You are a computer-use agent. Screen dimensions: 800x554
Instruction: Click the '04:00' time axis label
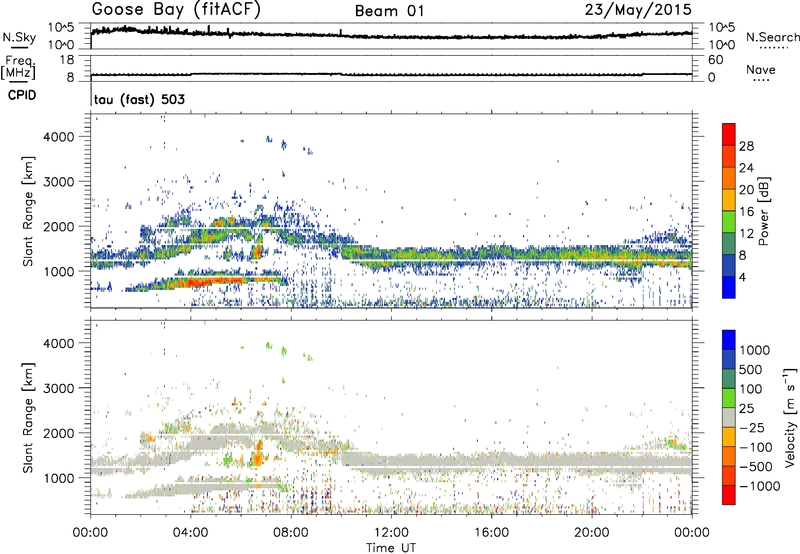pos(190,533)
